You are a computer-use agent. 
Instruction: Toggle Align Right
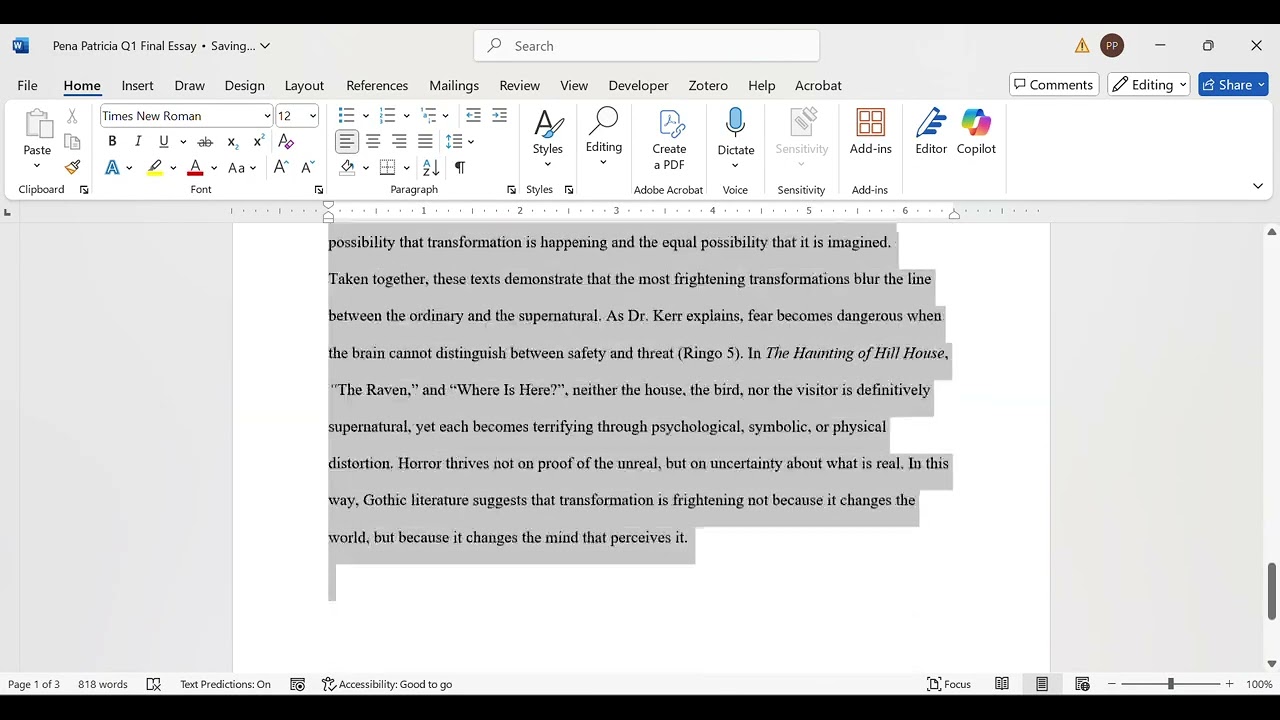point(399,142)
